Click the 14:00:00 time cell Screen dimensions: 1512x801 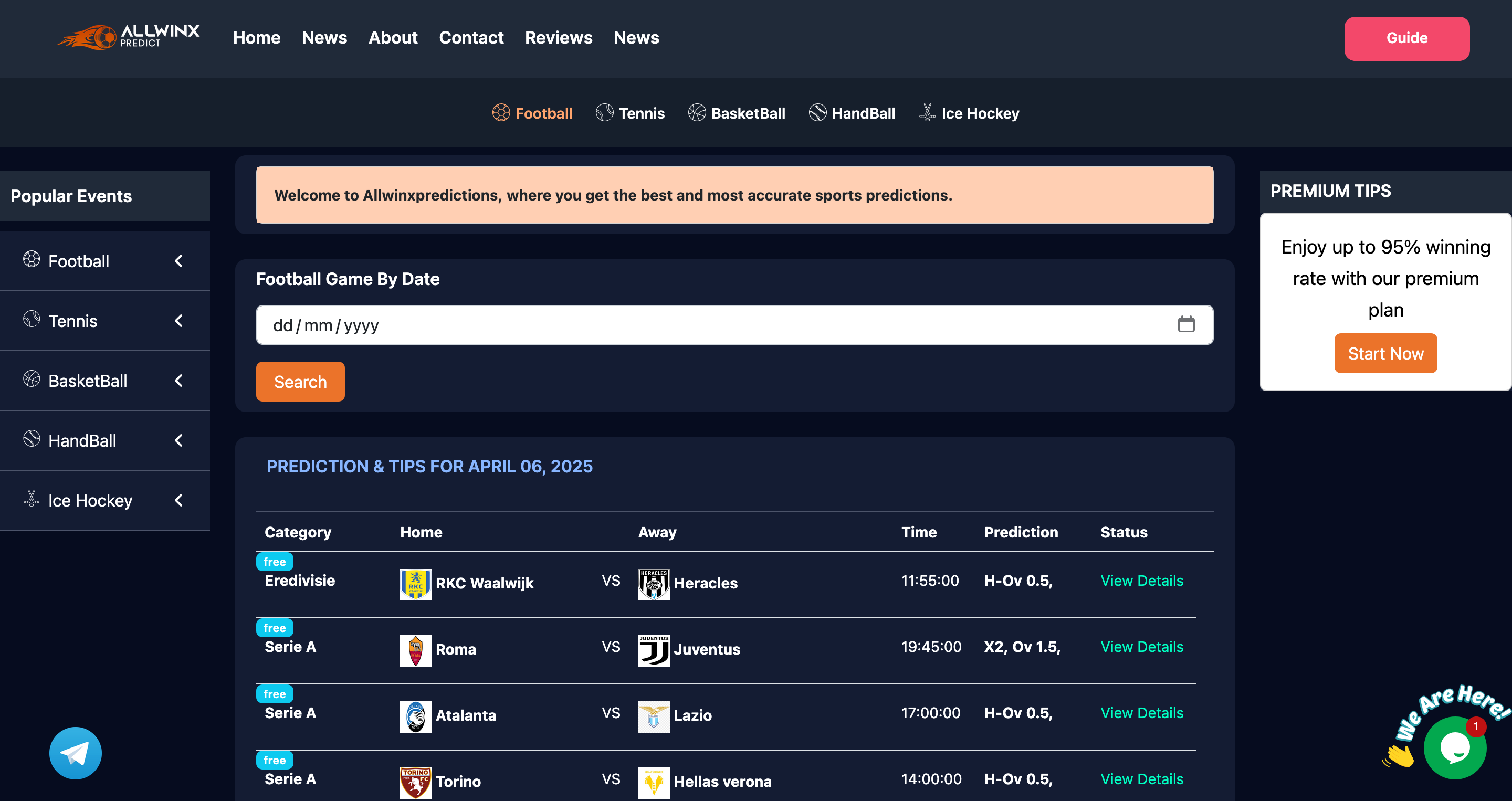click(x=931, y=780)
